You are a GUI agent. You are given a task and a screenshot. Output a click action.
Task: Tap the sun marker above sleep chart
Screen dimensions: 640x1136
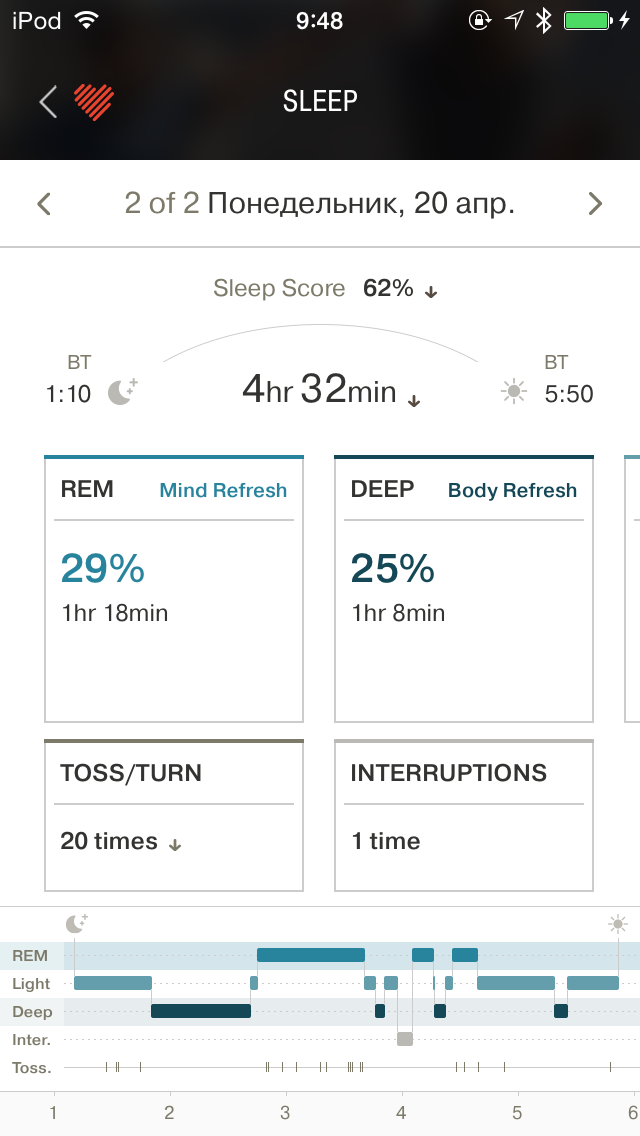[618, 923]
